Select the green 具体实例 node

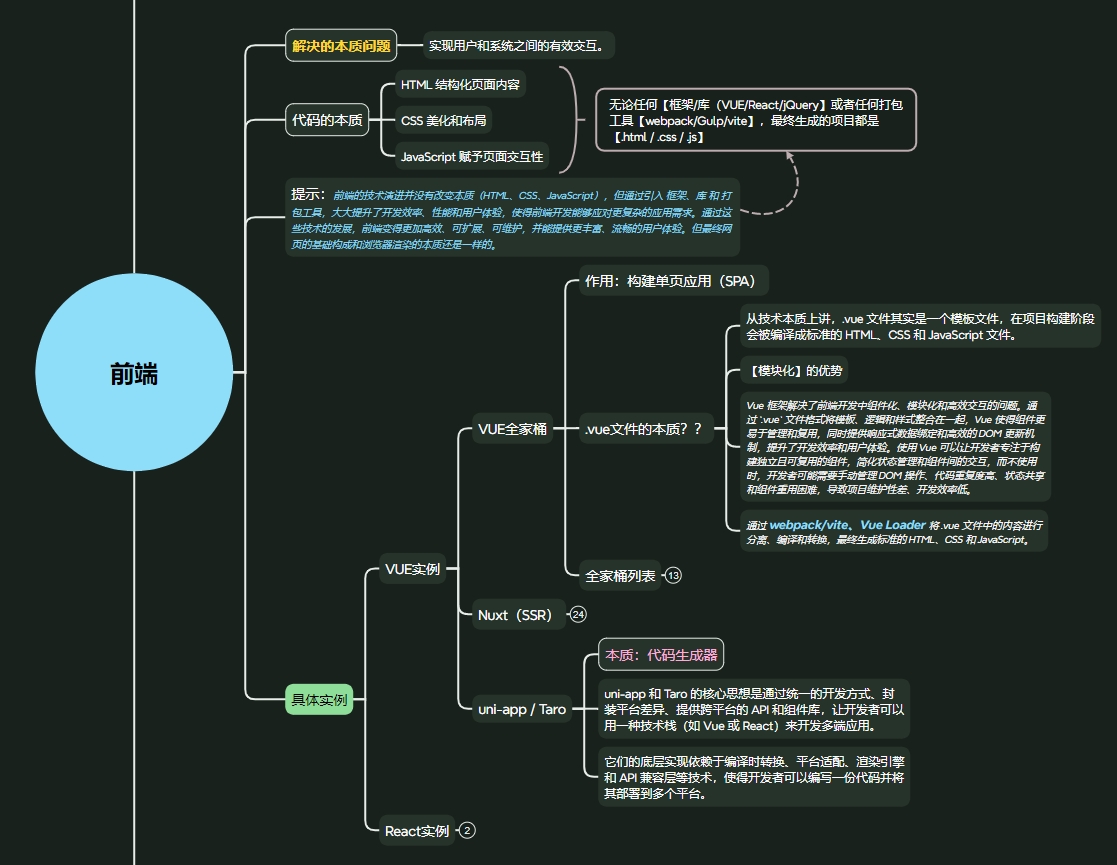319,700
